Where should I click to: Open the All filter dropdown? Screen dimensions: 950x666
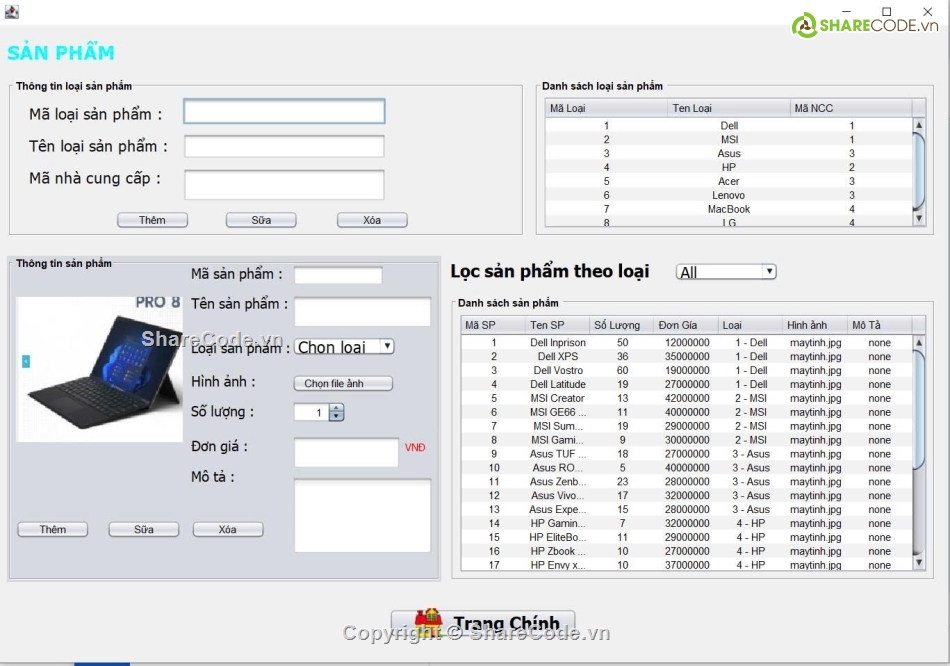coord(726,272)
